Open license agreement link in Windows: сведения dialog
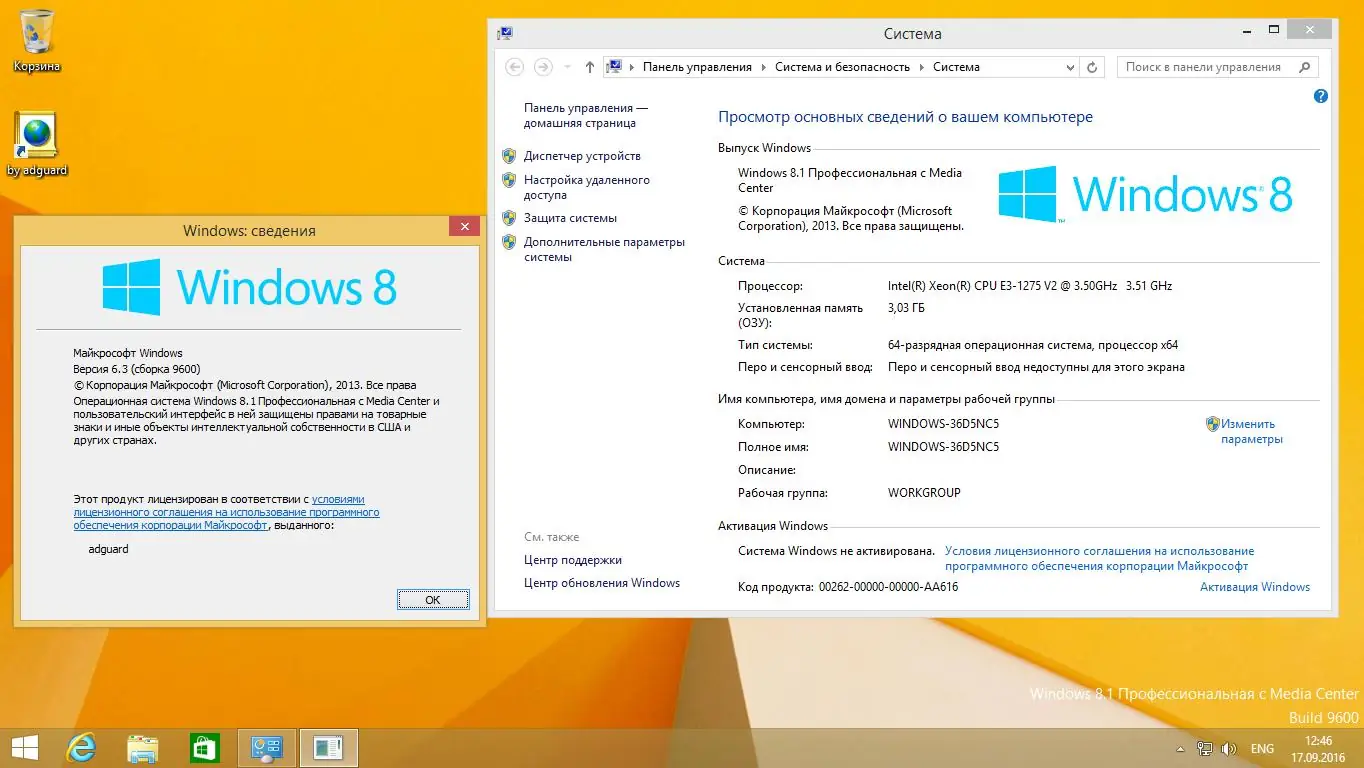Viewport: 1364px width, 768px height. [x=226, y=512]
